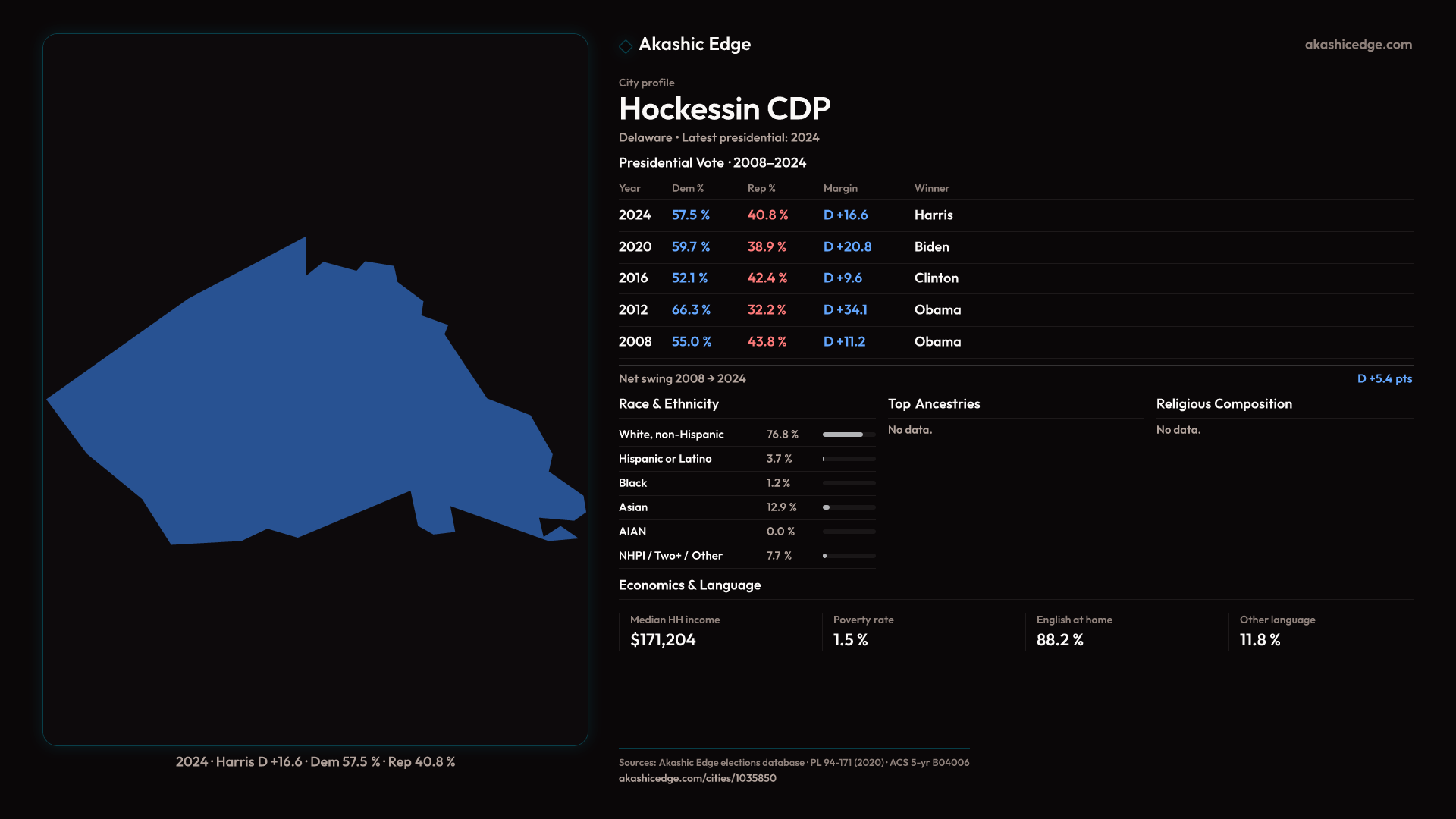Click the Net swing D +5.4 pts value

pyautogui.click(x=1384, y=379)
